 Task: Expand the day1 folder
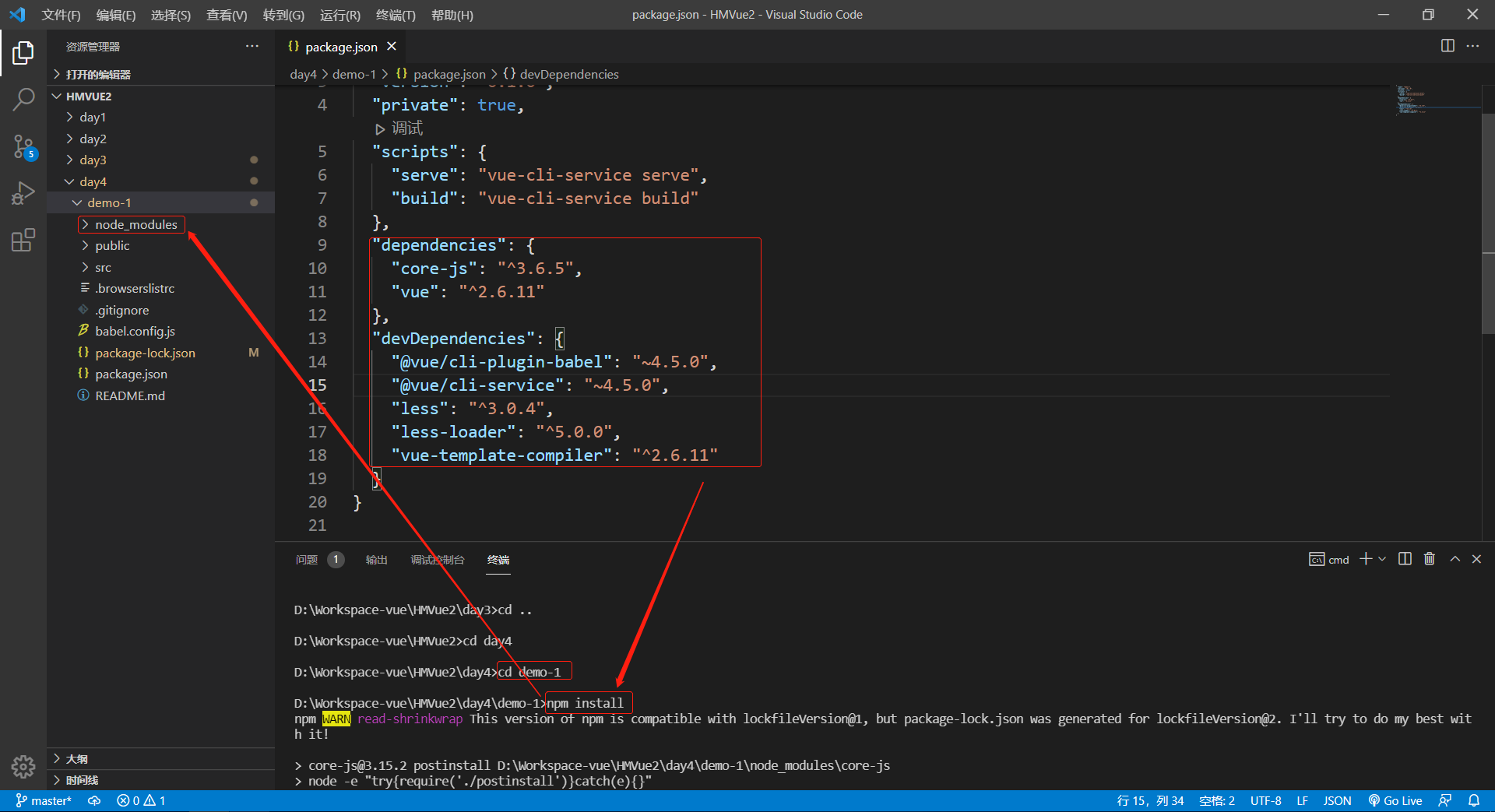(161, 118)
